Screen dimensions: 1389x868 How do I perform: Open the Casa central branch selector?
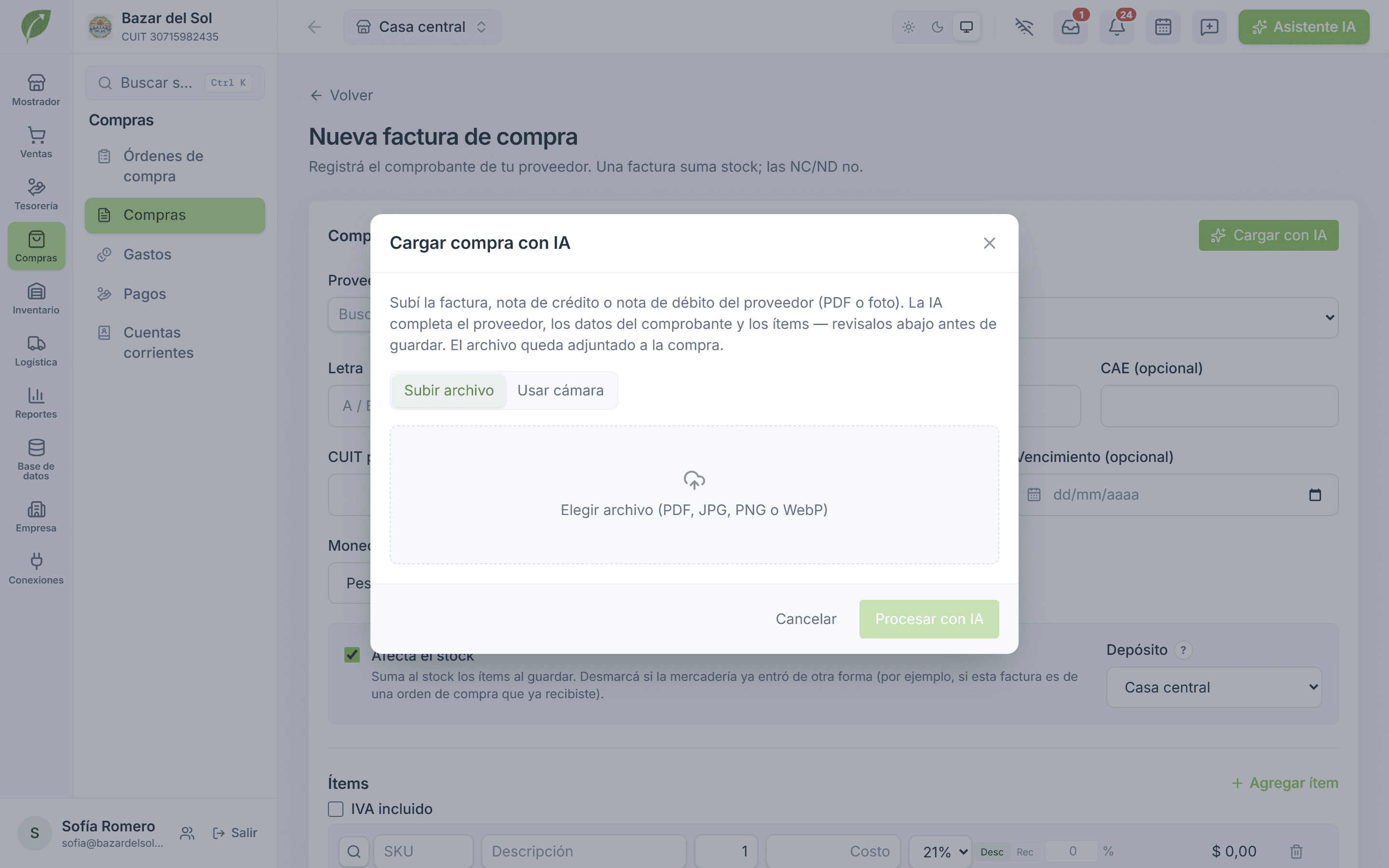click(x=422, y=27)
